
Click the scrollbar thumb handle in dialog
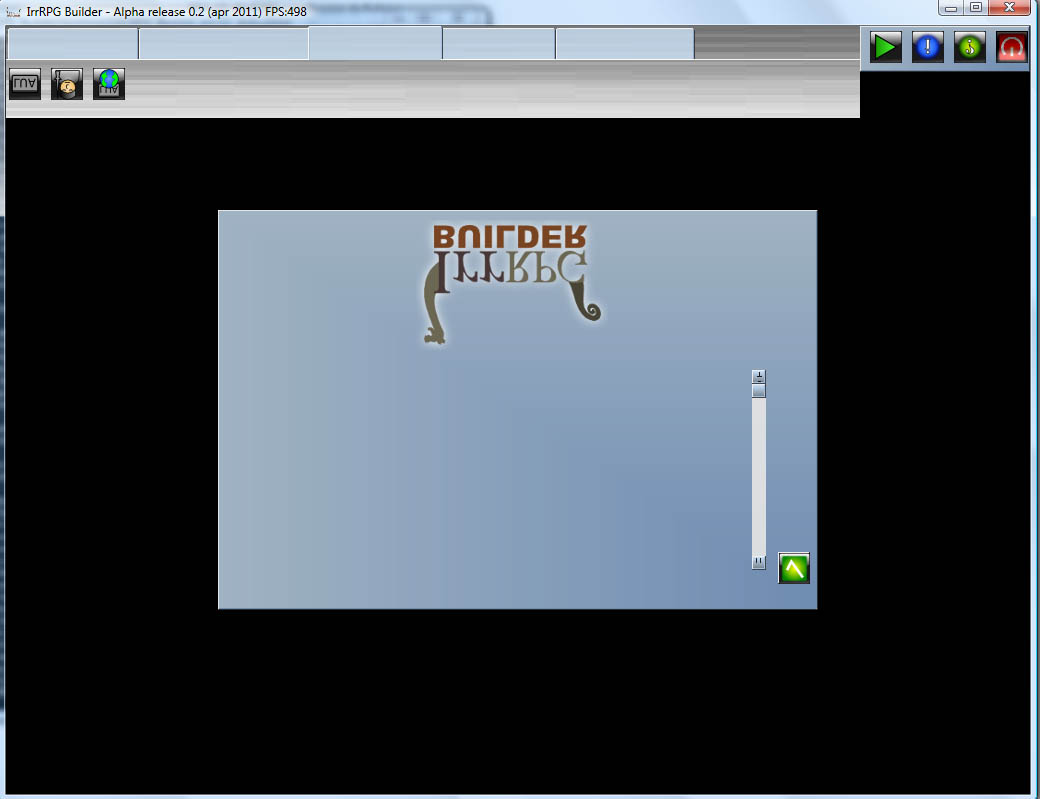click(x=759, y=391)
